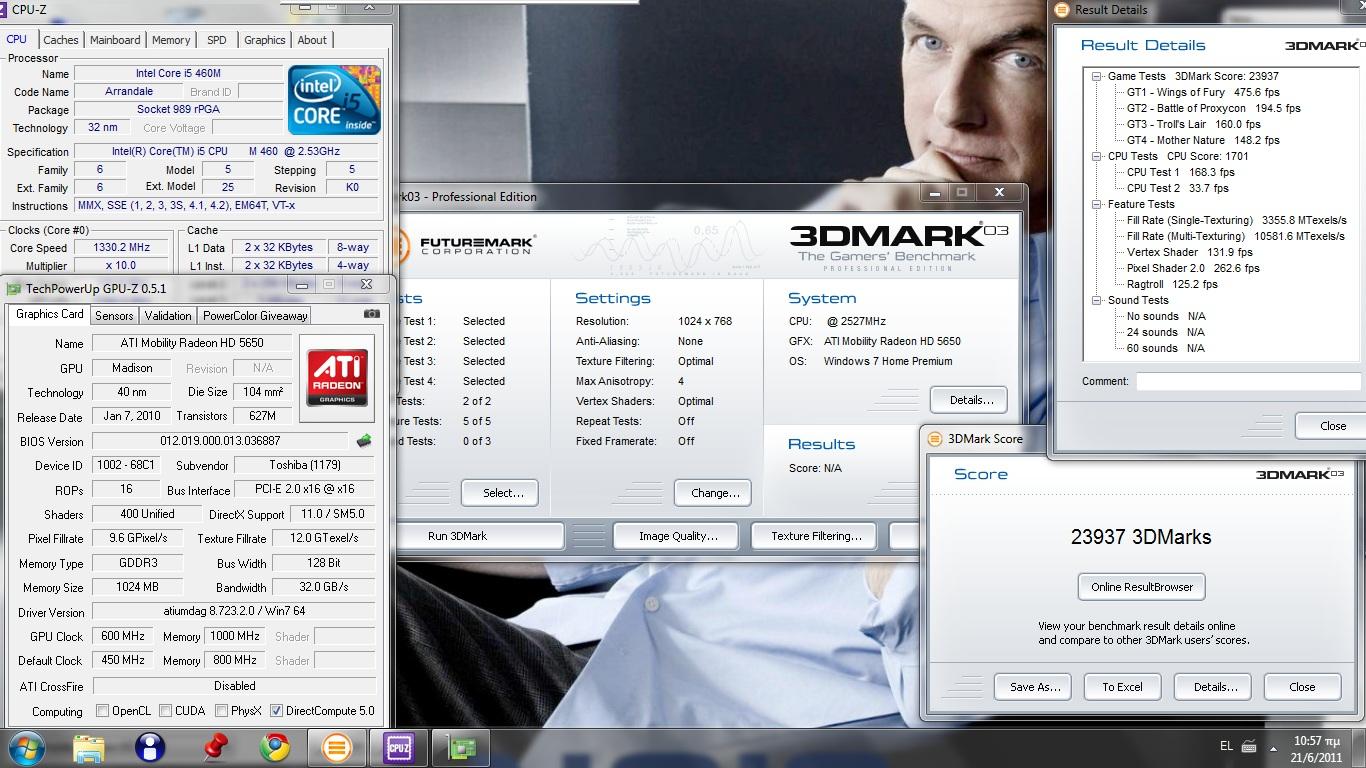Image resolution: width=1366 pixels, height=768 pixels.
Task: Click the ATI Radeon logo in GPU-Z
Action: pyautogui.click(x=337, y=379)
